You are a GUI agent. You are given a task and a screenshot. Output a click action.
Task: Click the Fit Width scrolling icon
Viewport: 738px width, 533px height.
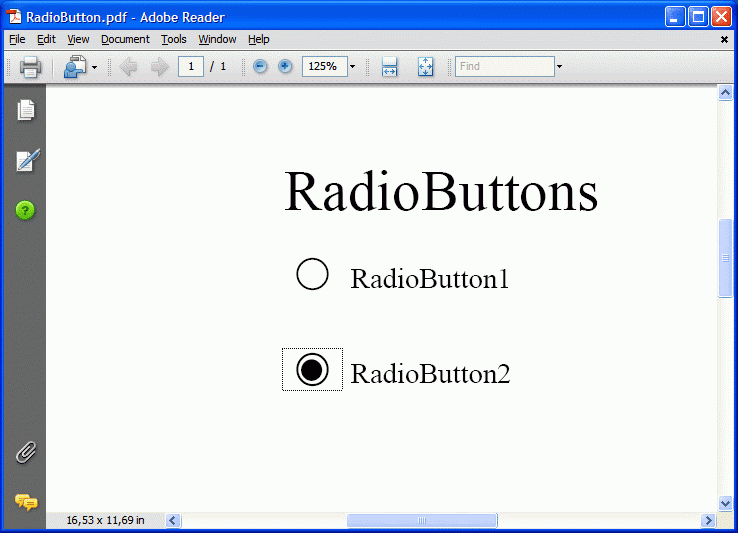click(x=389, y=66)
